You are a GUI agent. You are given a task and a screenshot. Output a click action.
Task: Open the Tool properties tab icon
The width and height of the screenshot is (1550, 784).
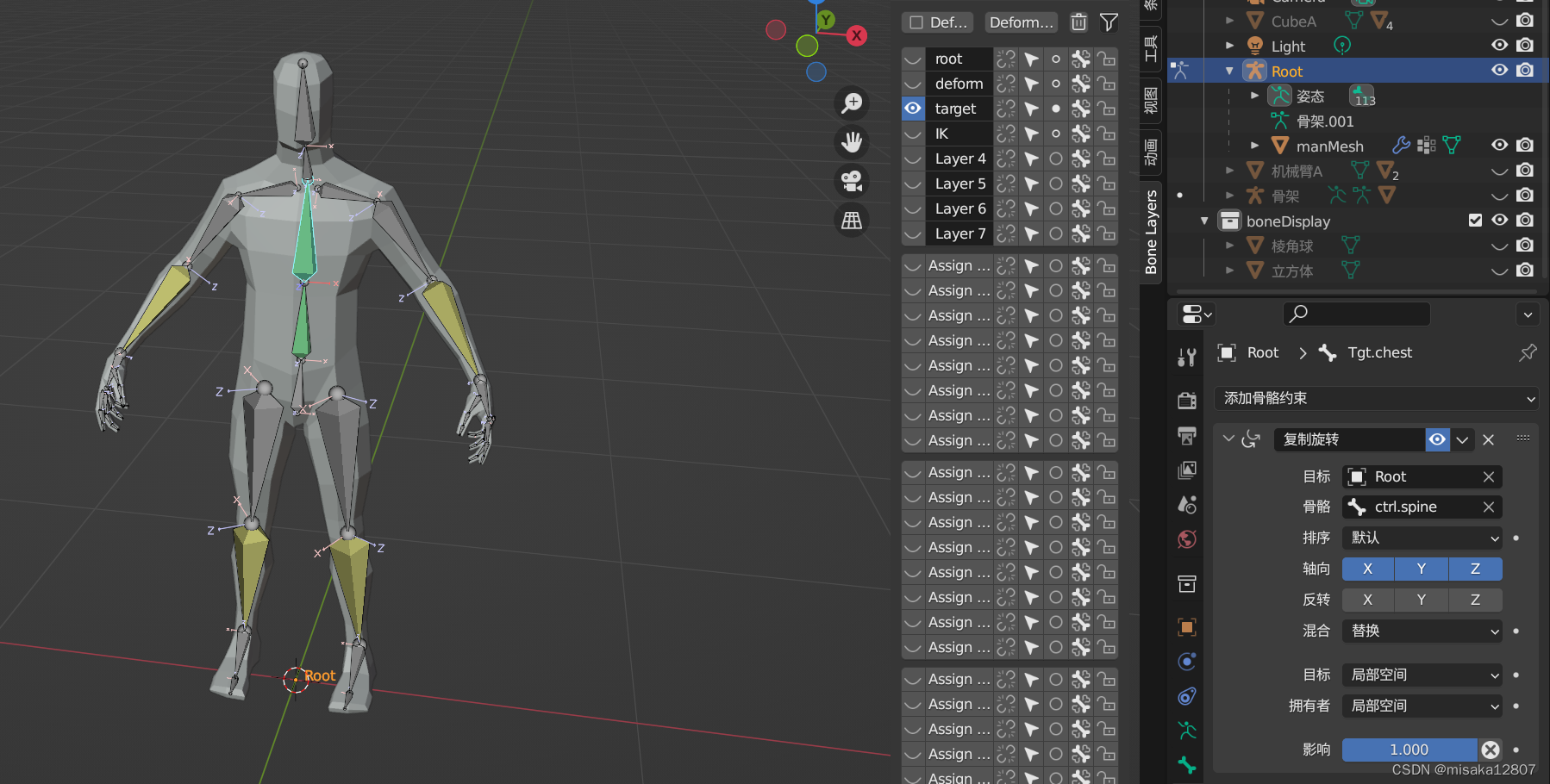[x=1187, y=357]
